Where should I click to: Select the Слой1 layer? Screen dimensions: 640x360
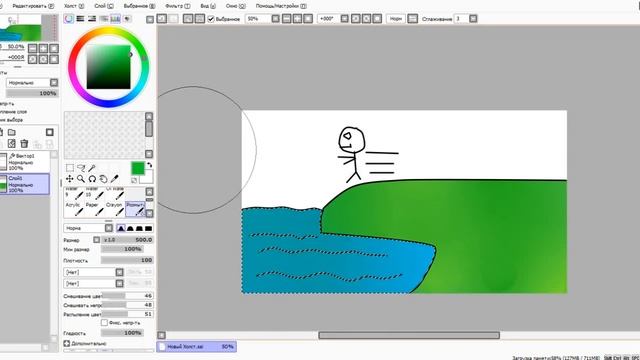[24, 184]
